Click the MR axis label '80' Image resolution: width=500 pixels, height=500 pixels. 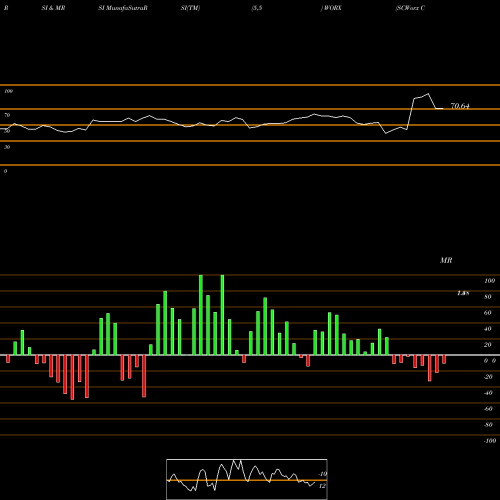click(x=488, y=297)
